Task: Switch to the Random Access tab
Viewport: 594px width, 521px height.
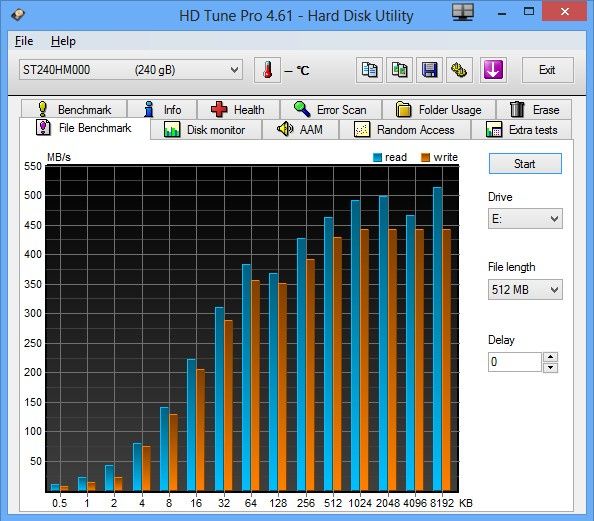Action: point(405,130)
